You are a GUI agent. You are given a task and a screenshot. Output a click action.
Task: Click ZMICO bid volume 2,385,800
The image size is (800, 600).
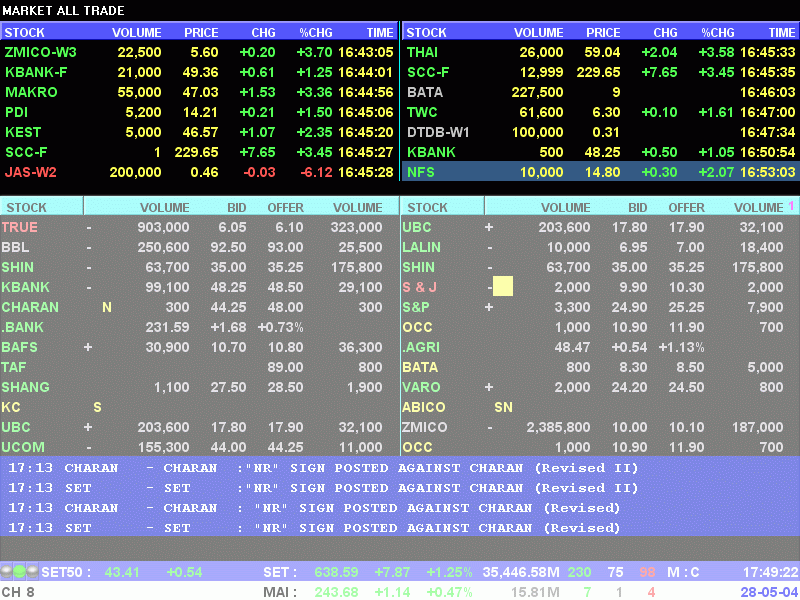click(558, 427)
